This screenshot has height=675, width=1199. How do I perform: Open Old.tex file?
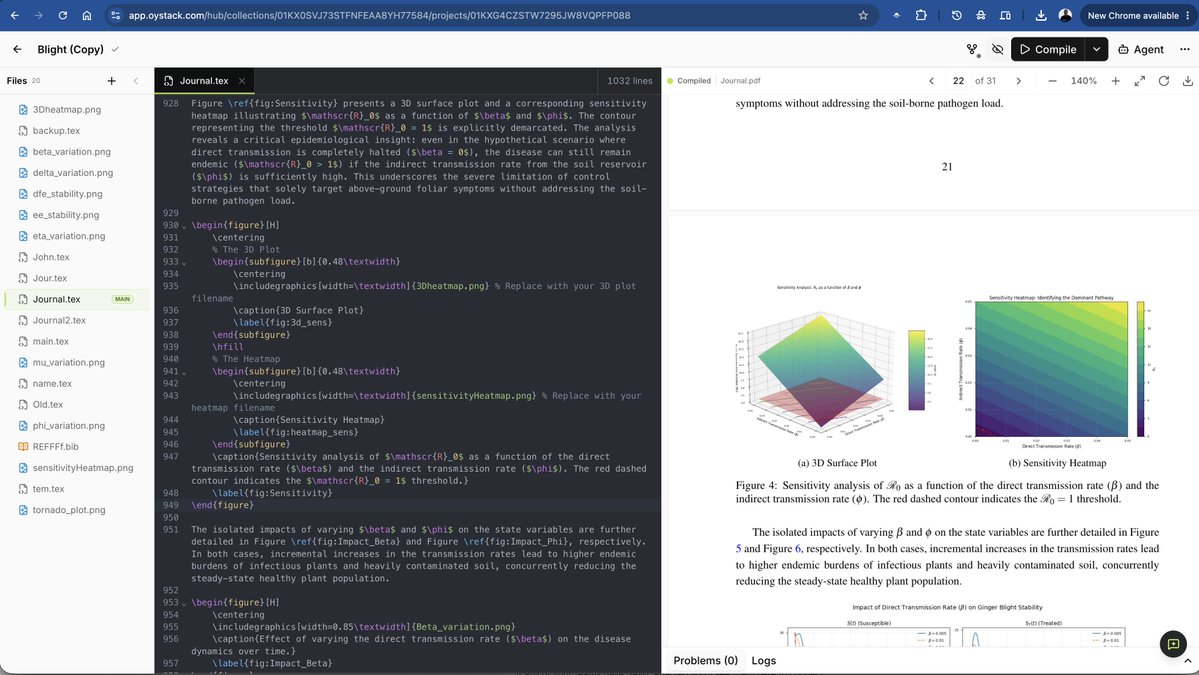tap(47, 404)
